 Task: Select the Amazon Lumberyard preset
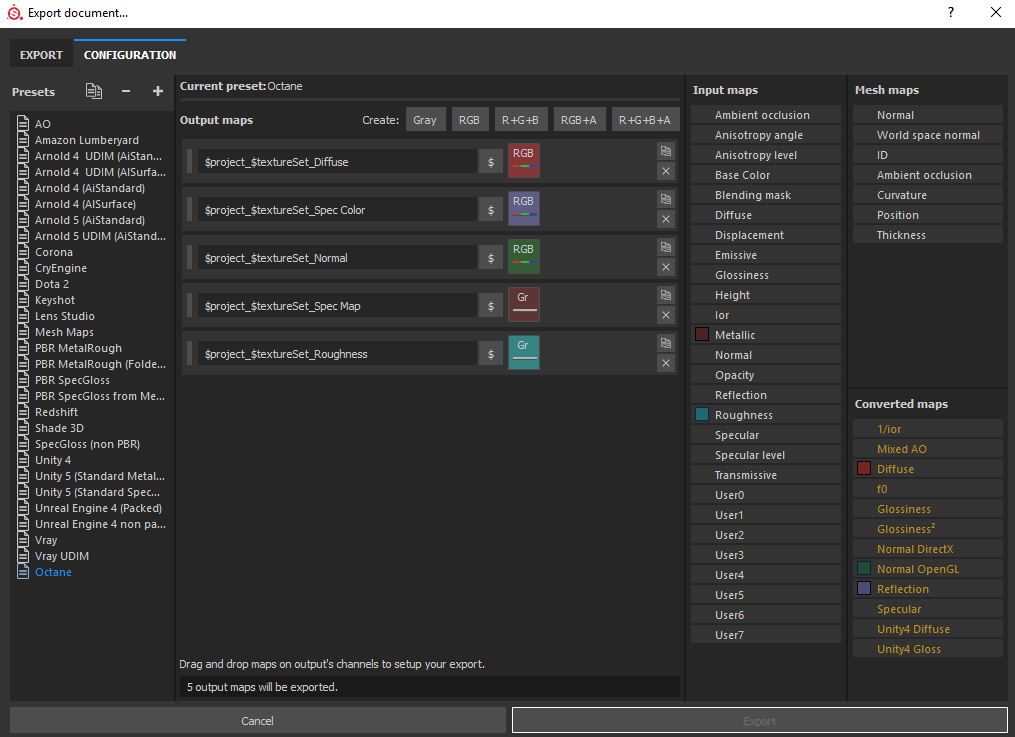[87, 139]
